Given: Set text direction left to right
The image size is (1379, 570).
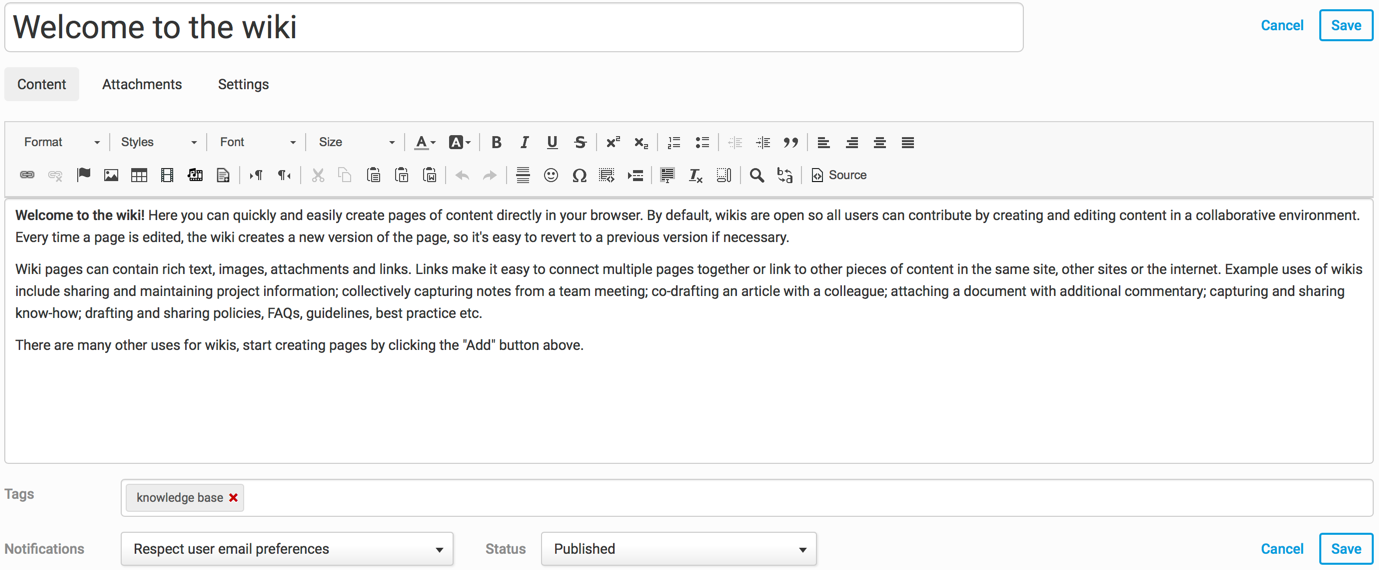Looking at the screenshot, I should [256, 175].
